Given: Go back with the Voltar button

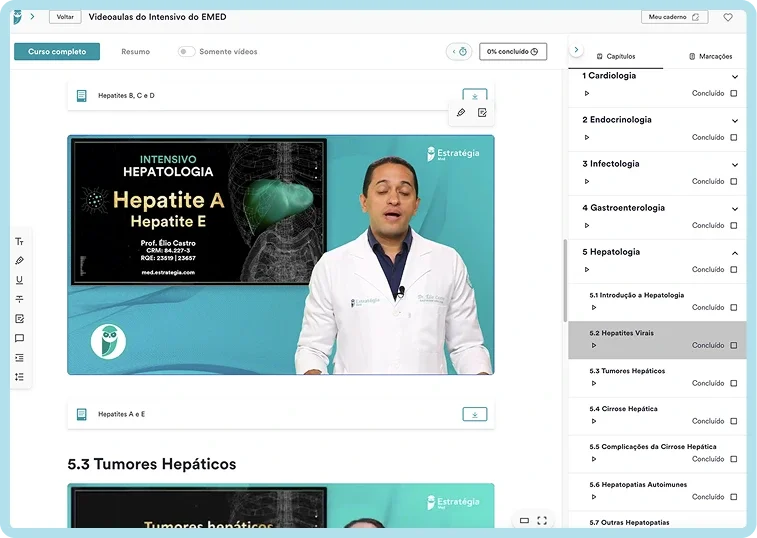Looking at the screenshot, I should pos(65,17).
